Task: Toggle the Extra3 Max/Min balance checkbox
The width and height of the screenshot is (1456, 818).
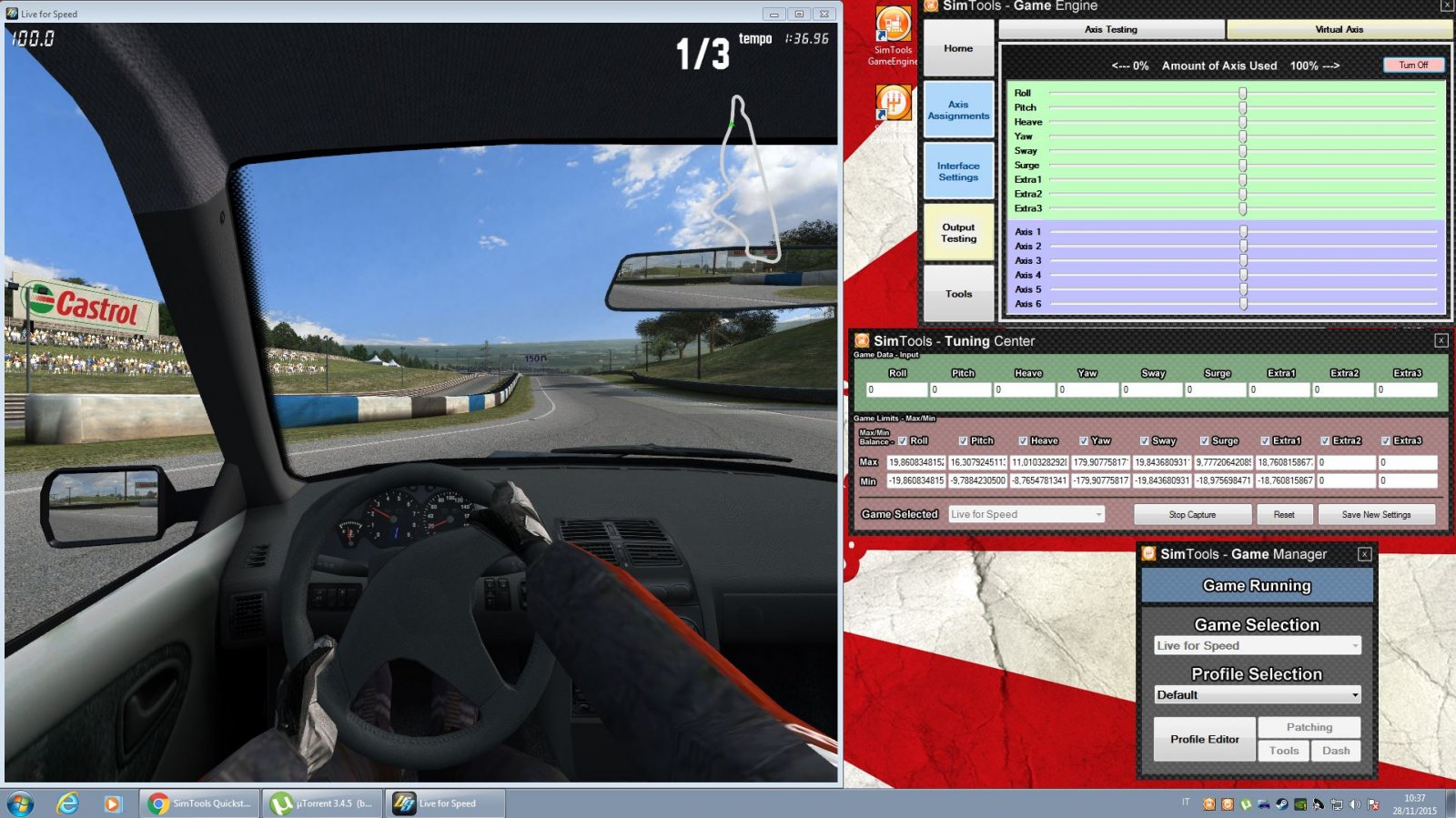Action: [x=1385, y=440]
